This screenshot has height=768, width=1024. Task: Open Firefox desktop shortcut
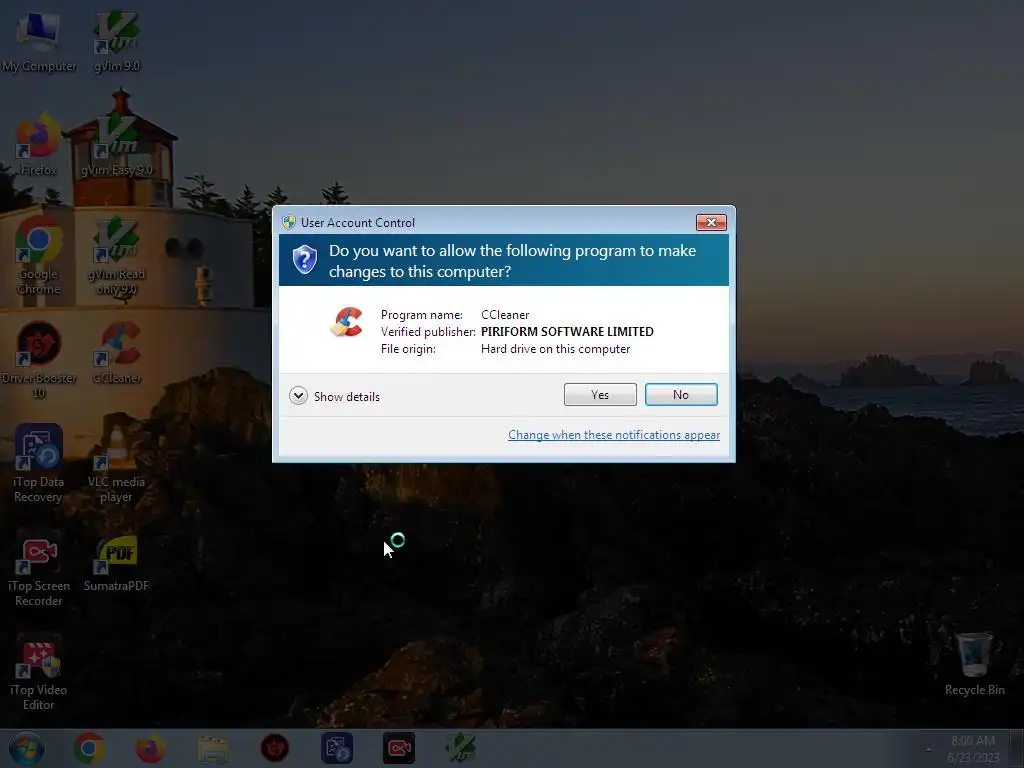(39, 145)
